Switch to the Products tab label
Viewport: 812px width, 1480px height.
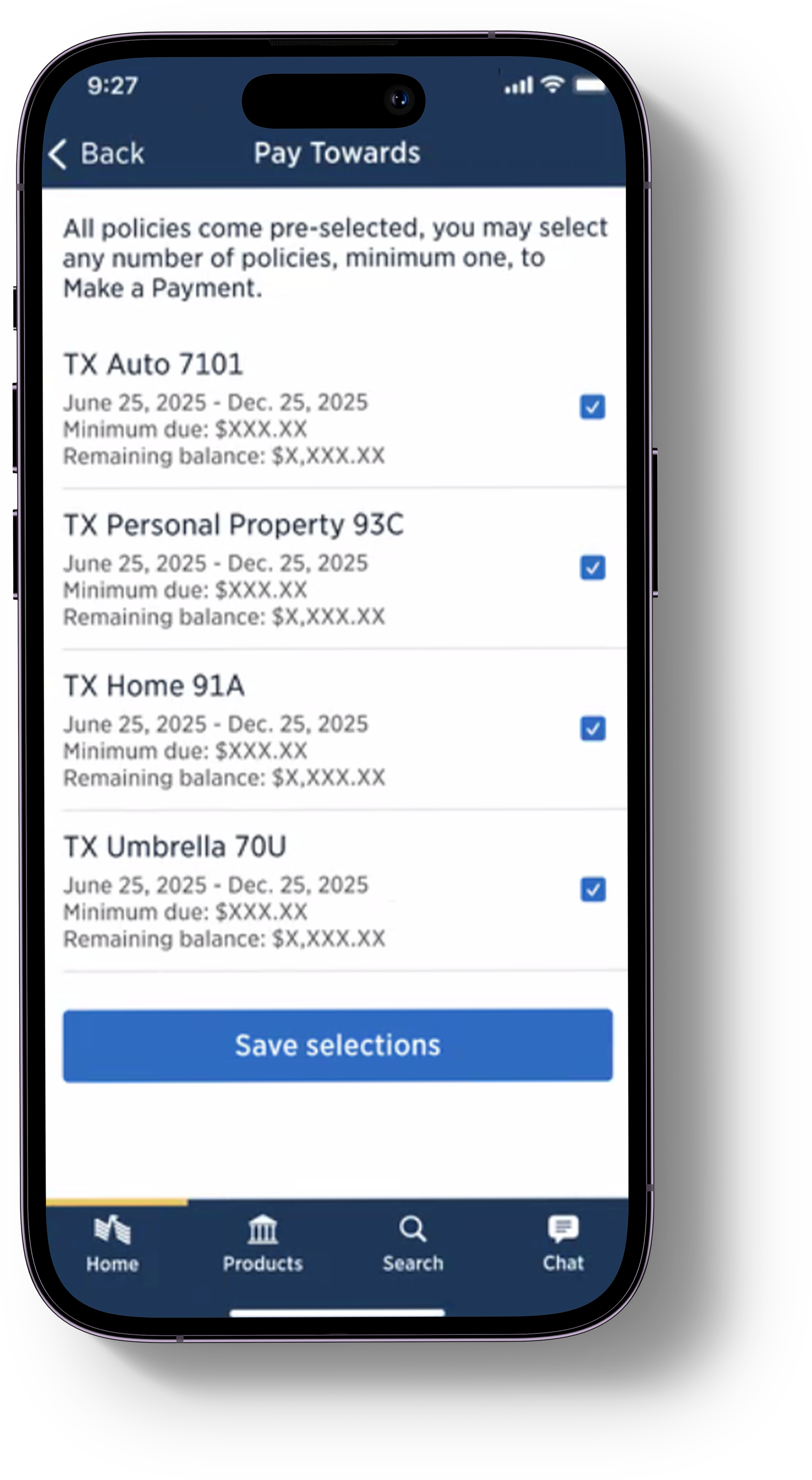[262, 1264]
